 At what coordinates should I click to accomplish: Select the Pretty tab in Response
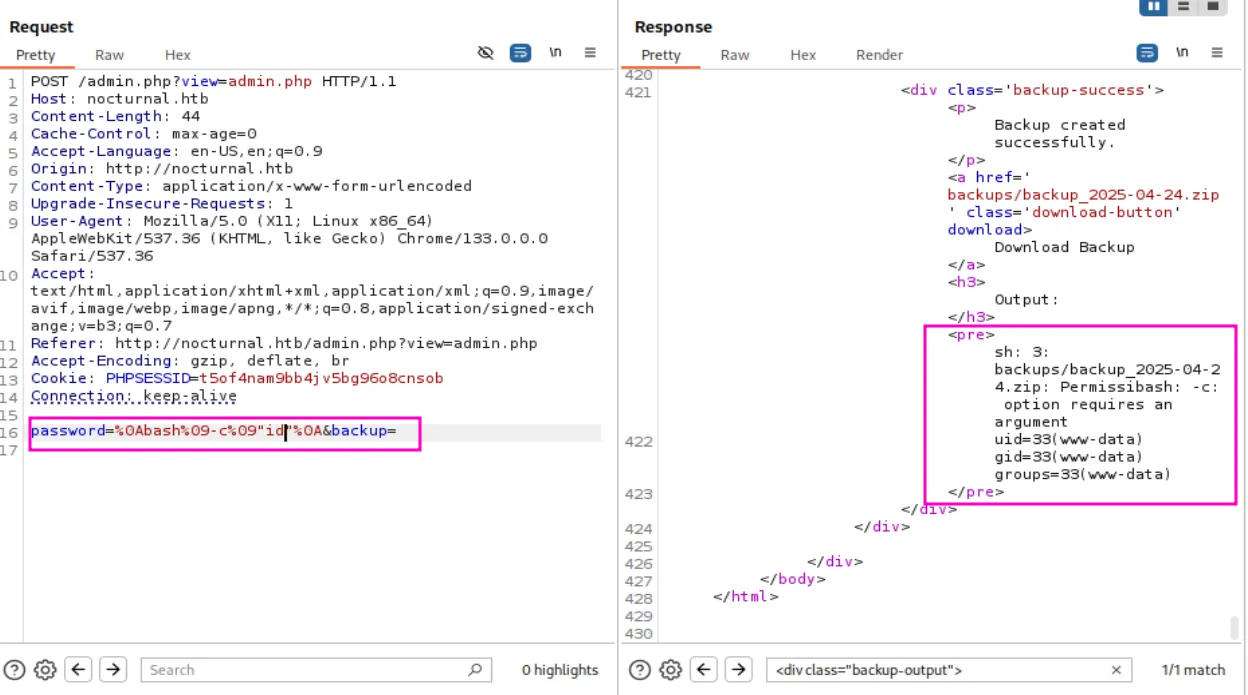pyautogui.click(x=661, y=55)
